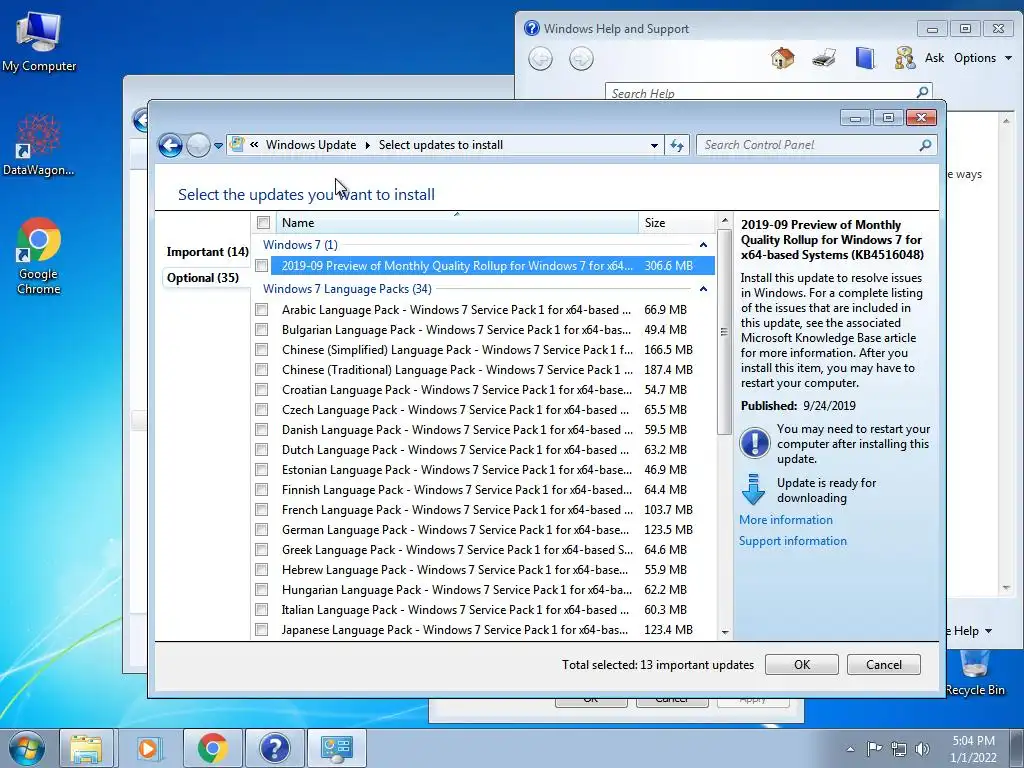Check the Chinese (Simplified) Language Pack box

click(262, 349)
